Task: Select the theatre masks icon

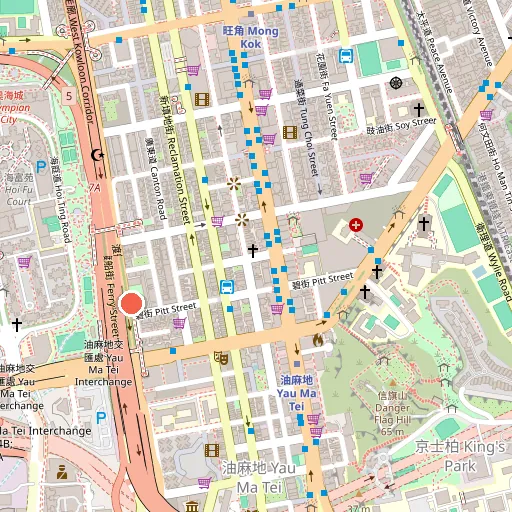Action: pyautogui.click(x=222, y=358)
